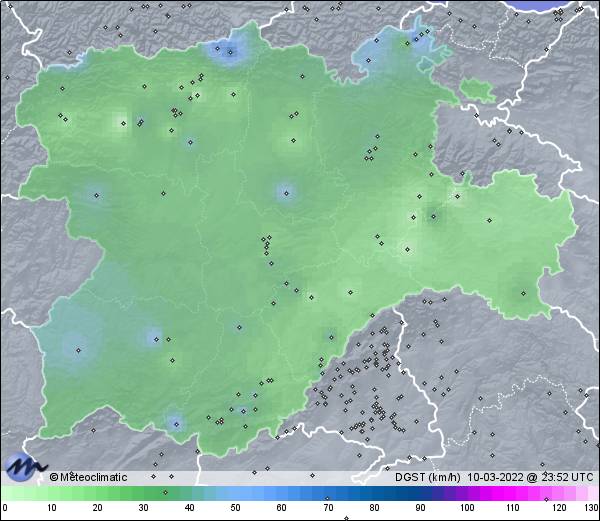Click the 40 label on the scale
600x521 pixels.
click(x=189, y=508)
